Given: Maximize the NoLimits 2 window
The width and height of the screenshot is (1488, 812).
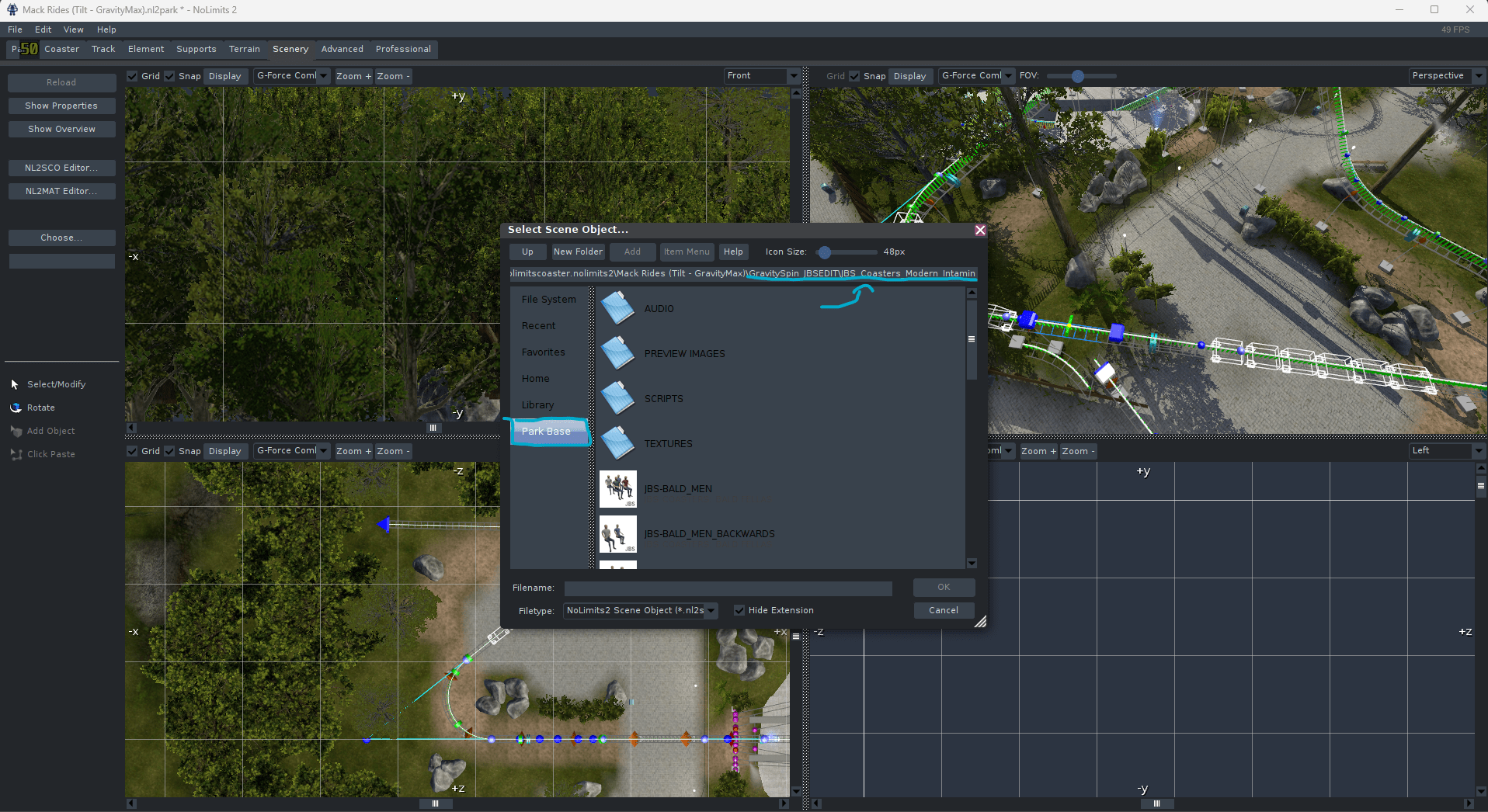Looking at the screenshot, I should [1434, 10].
